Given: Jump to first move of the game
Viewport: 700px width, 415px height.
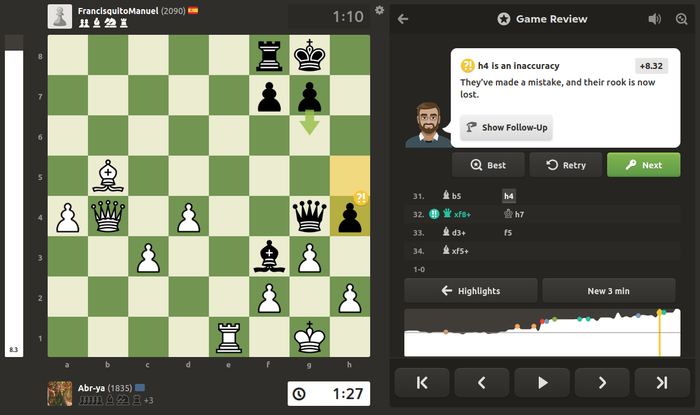Looking at the screenshot, I should pyautogui.click(x=422, y=382).
